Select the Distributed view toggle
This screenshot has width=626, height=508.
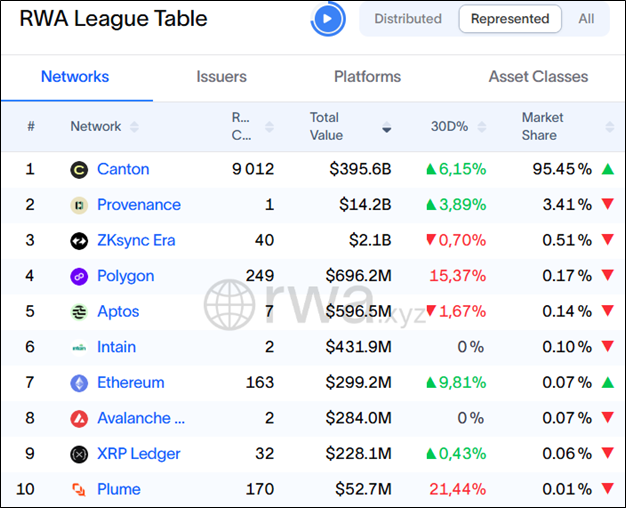coord(407,19)
